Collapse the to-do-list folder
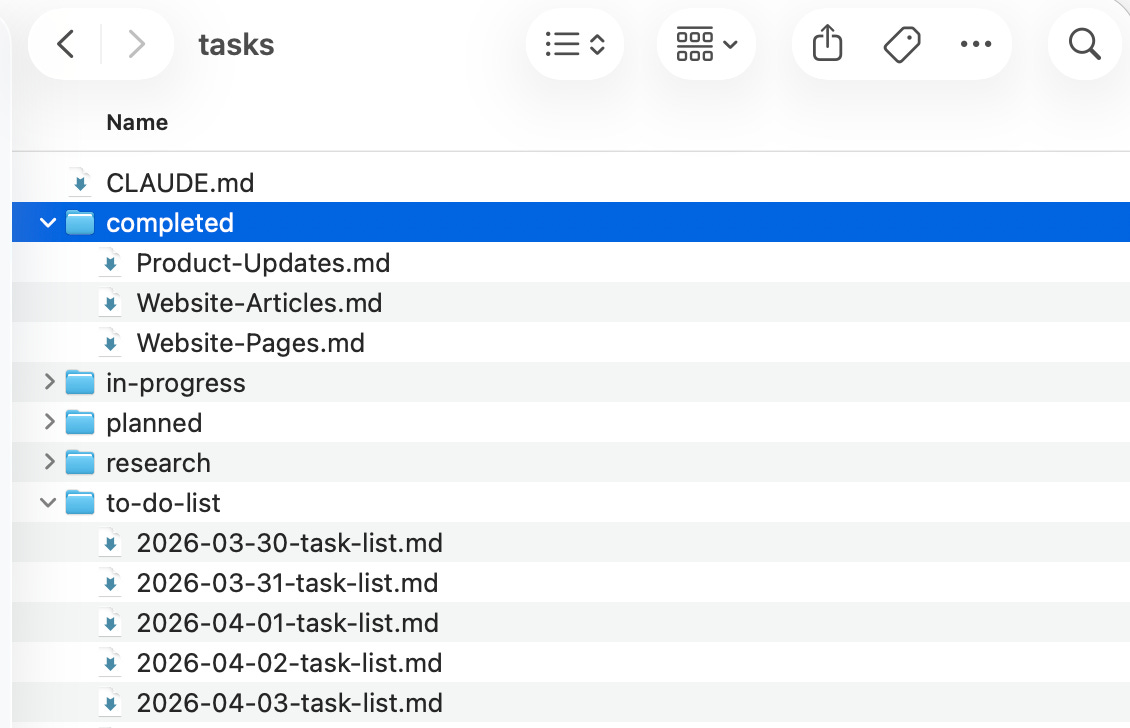The image size is (1130, 728). [x=48, y=502]
